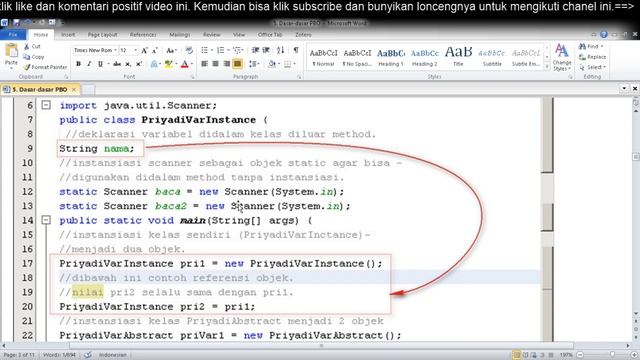Screen dimensions: 640x360
Task: Click the Indonesian language indicator
Action: [x=113, y=355]
